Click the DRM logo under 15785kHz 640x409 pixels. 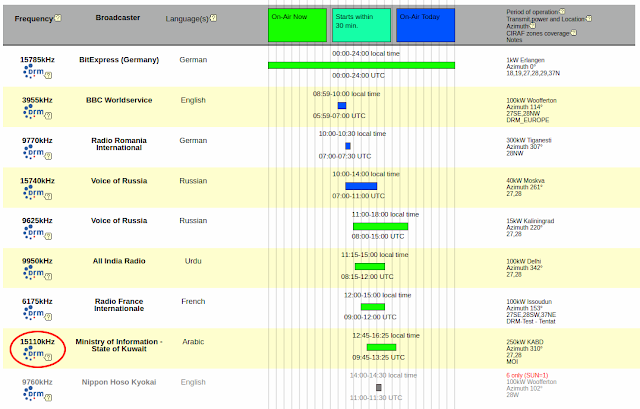click(x=33, y=71)
